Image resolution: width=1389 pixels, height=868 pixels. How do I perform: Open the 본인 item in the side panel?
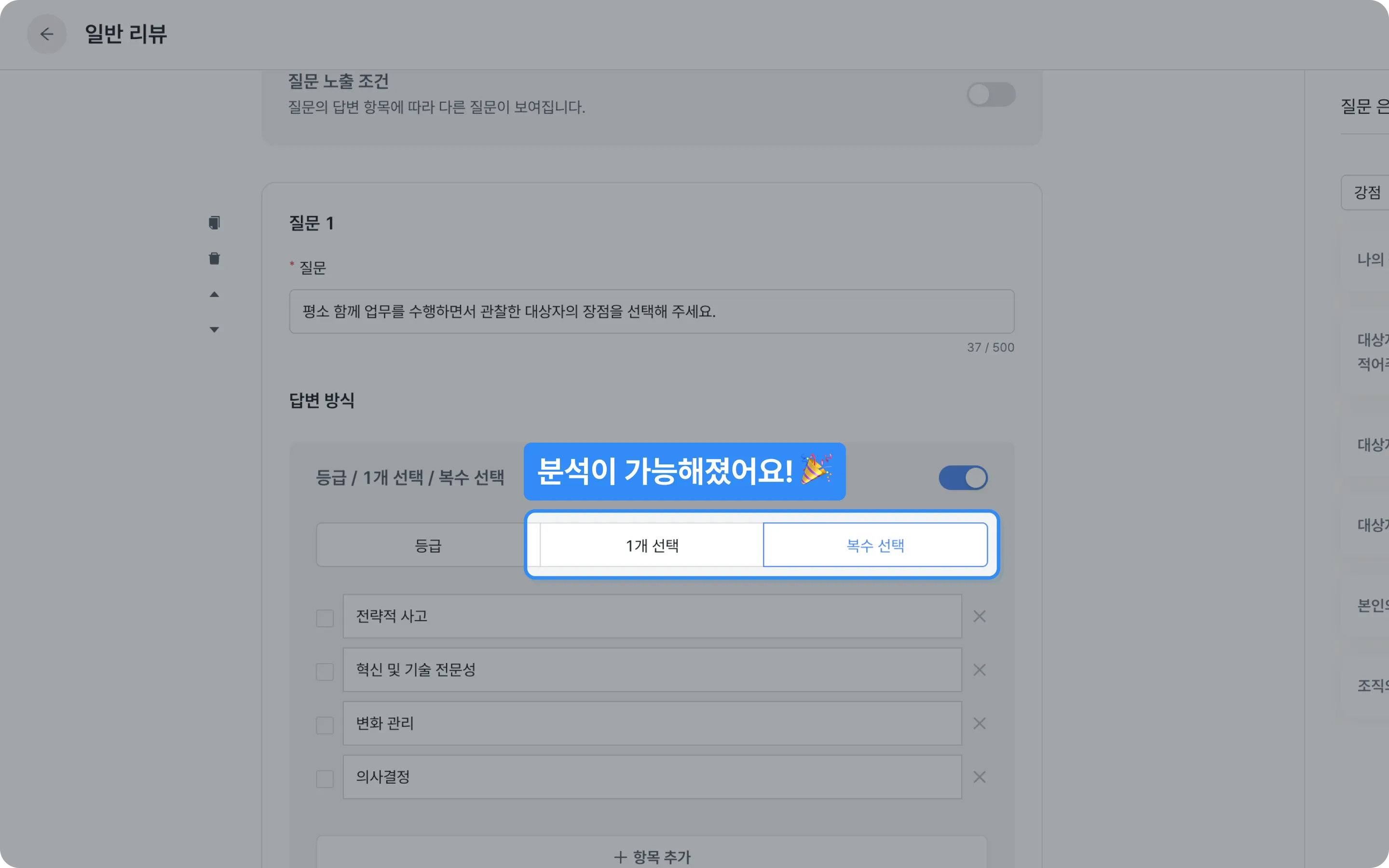click(1365, 606)
